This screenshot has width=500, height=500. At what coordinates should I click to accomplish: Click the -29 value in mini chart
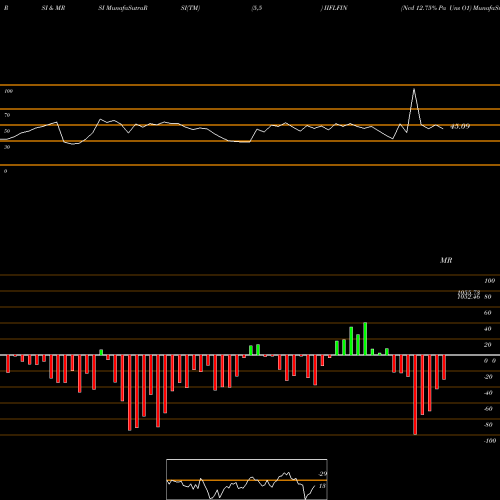tap(322, 474)
